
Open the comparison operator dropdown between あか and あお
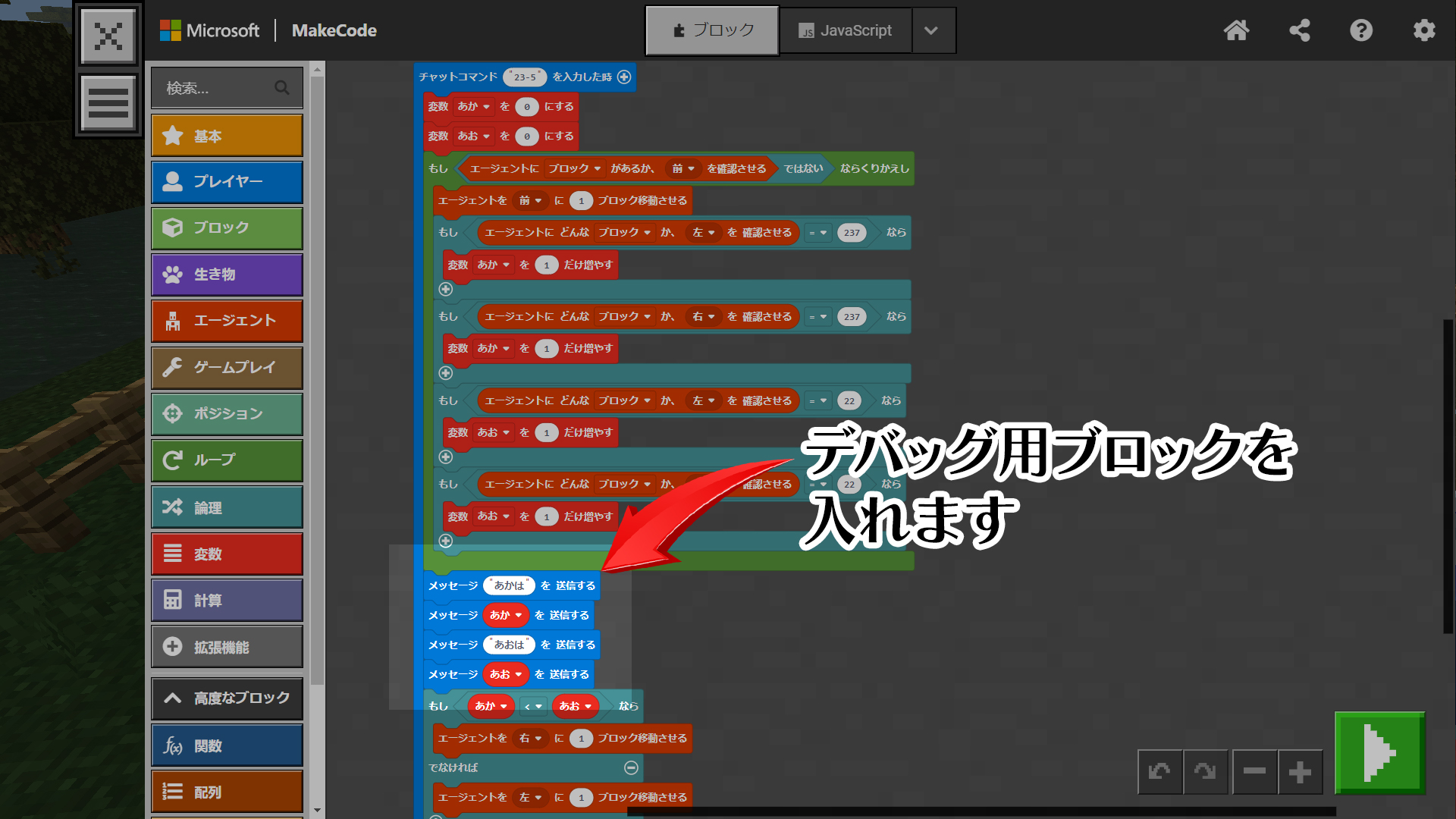(533, 706)
